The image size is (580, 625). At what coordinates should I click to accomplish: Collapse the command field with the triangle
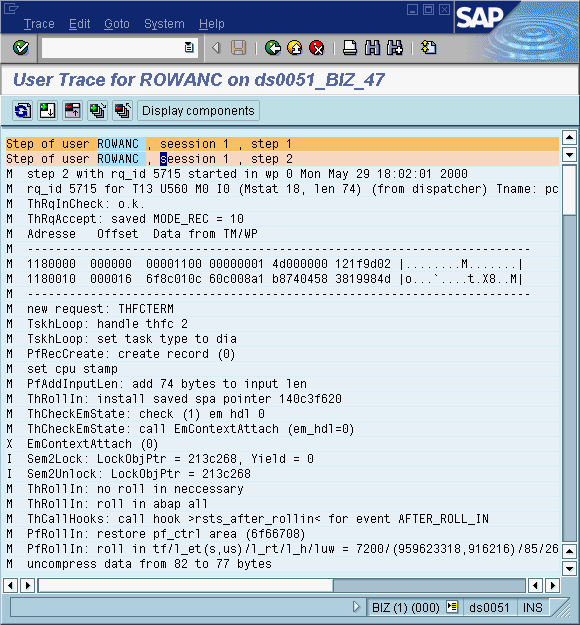pyautogui.click(x=216, y=48)
